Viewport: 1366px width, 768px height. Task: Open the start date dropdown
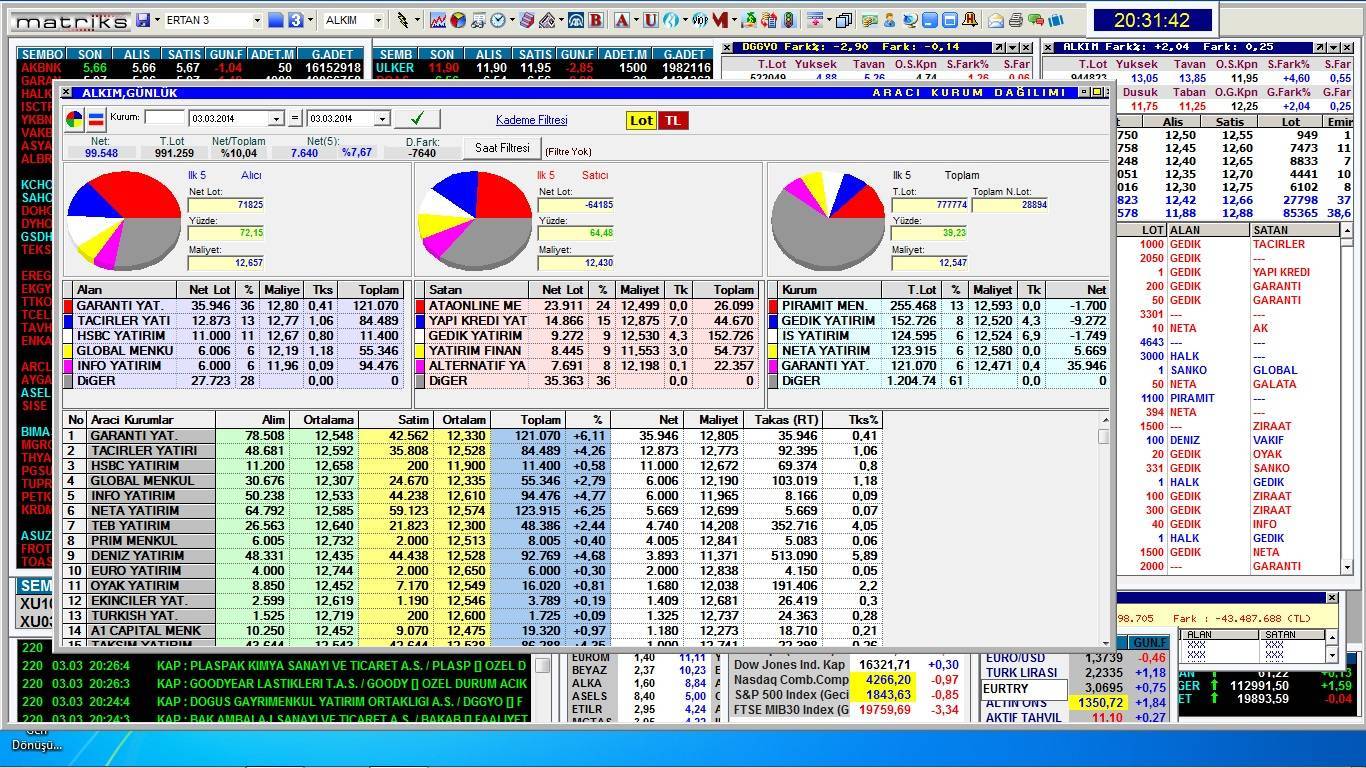[276, 119]
